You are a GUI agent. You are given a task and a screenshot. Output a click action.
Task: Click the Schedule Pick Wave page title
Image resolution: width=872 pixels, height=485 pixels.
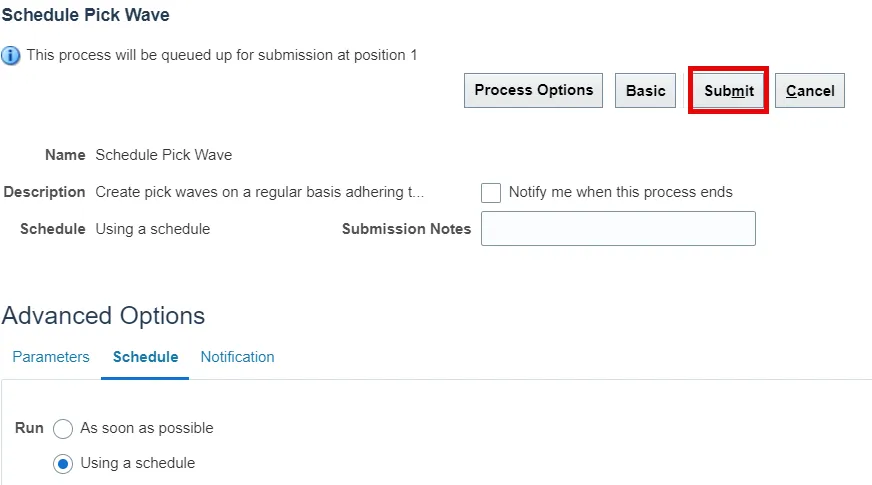coord(86,15)
